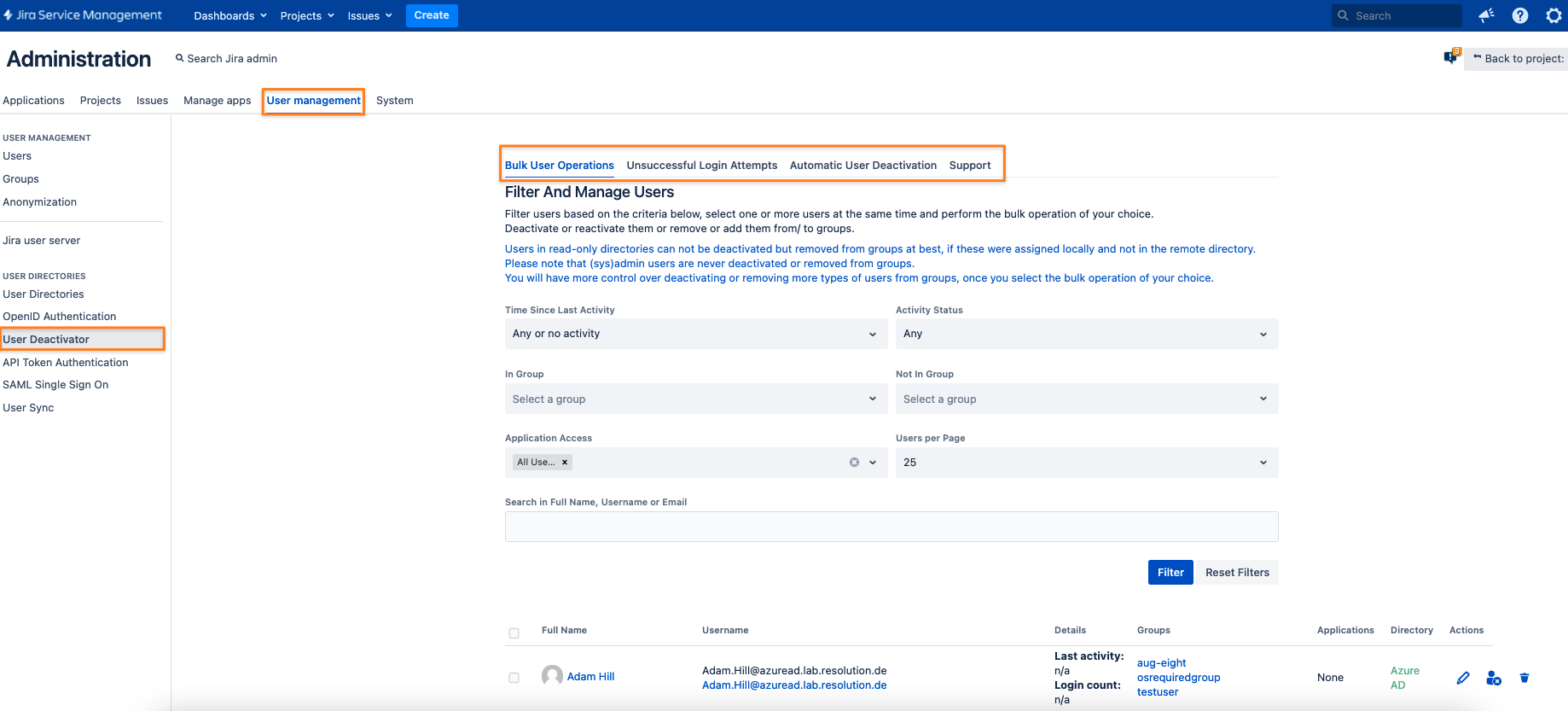Open the System admin tab
Viewport: 1568px width, 711px height.
(x=395, y=101)
